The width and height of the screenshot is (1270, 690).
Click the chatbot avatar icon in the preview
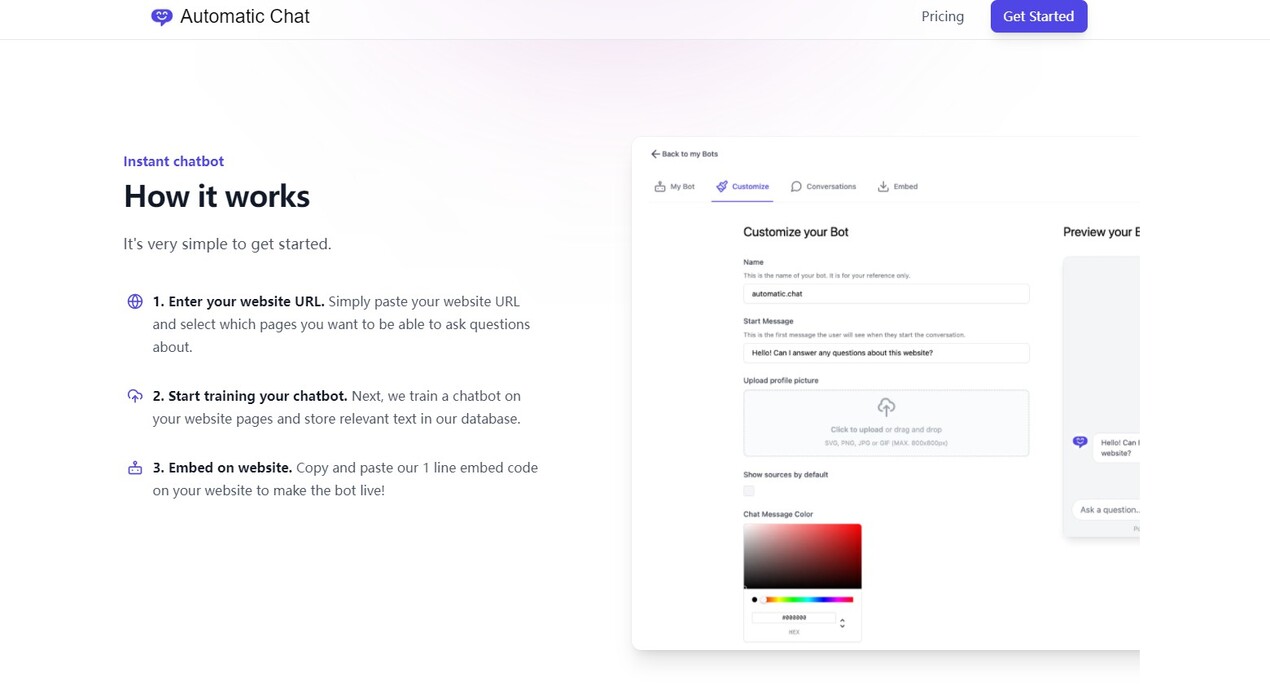tap(1079, 442)
